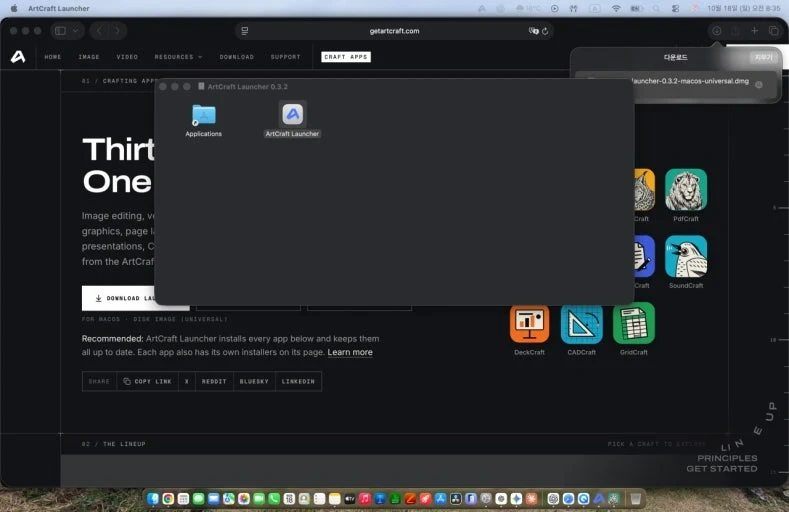Reveal the downloaded dmg in Finder via the magnifier icon
Image resolution: width=789 pixels, height=512 pixels.
coord(759,84)
